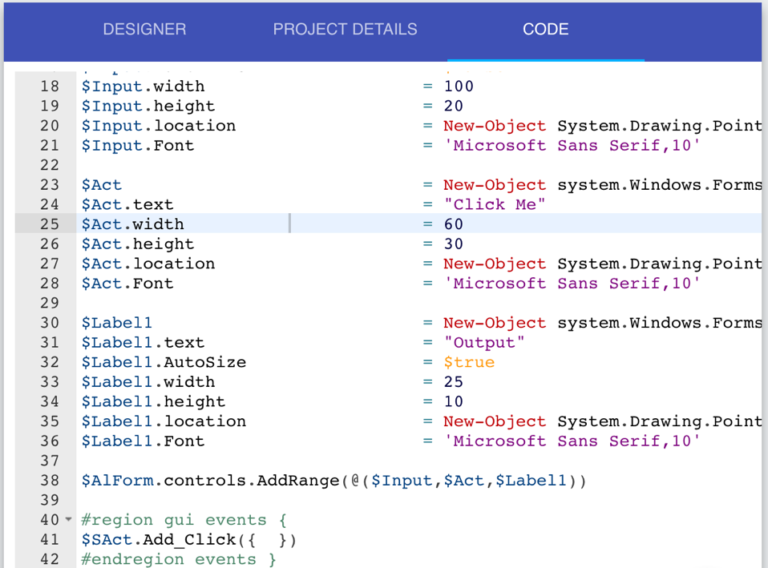Image resolution: width=768 pixels, height=568 pixels.
Task: Click $Label1.width on line 33
Action: [148, 382]
